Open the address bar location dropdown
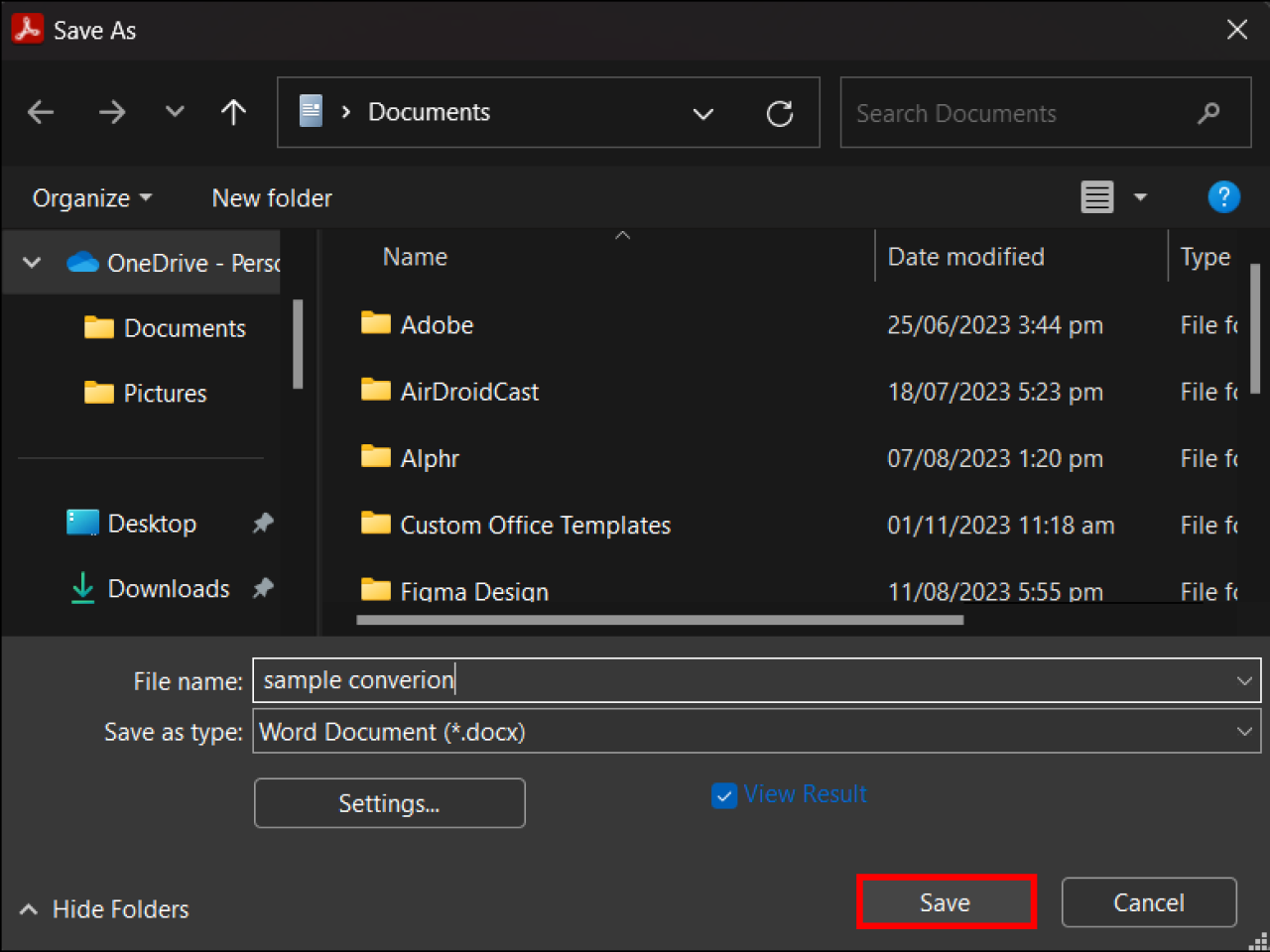The width and height of the screenshot is (1270, 952). pyautogui.click(x=703, y=114)
